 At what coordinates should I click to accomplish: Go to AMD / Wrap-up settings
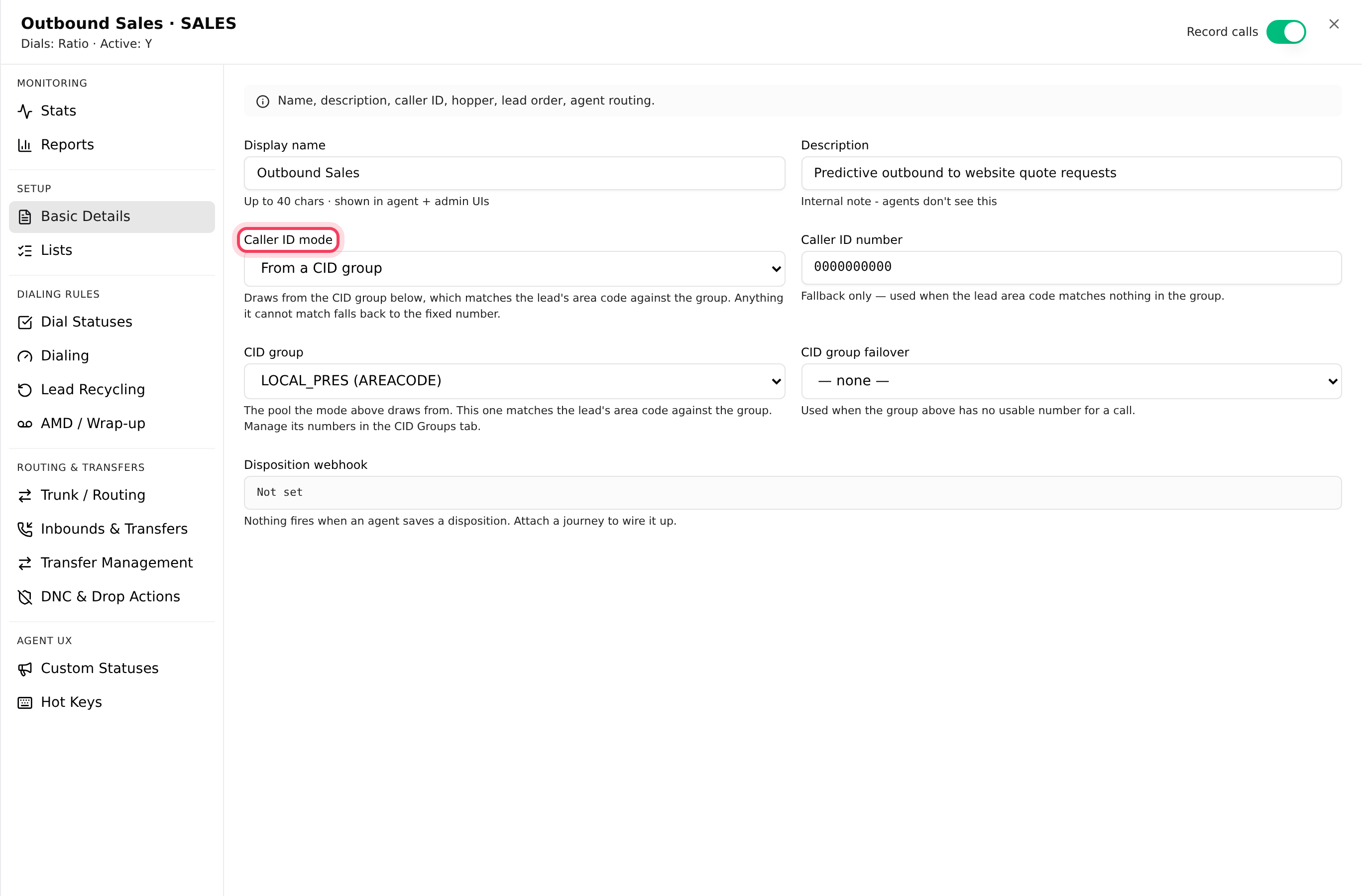(112, 424)
